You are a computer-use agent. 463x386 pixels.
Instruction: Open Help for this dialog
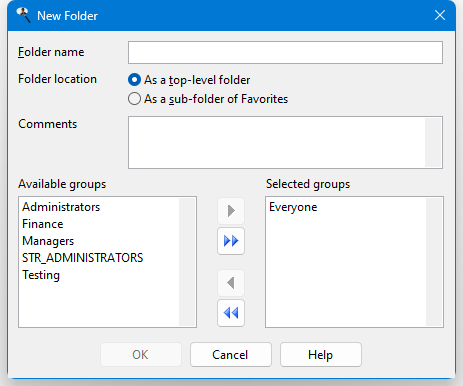[321, 355]
